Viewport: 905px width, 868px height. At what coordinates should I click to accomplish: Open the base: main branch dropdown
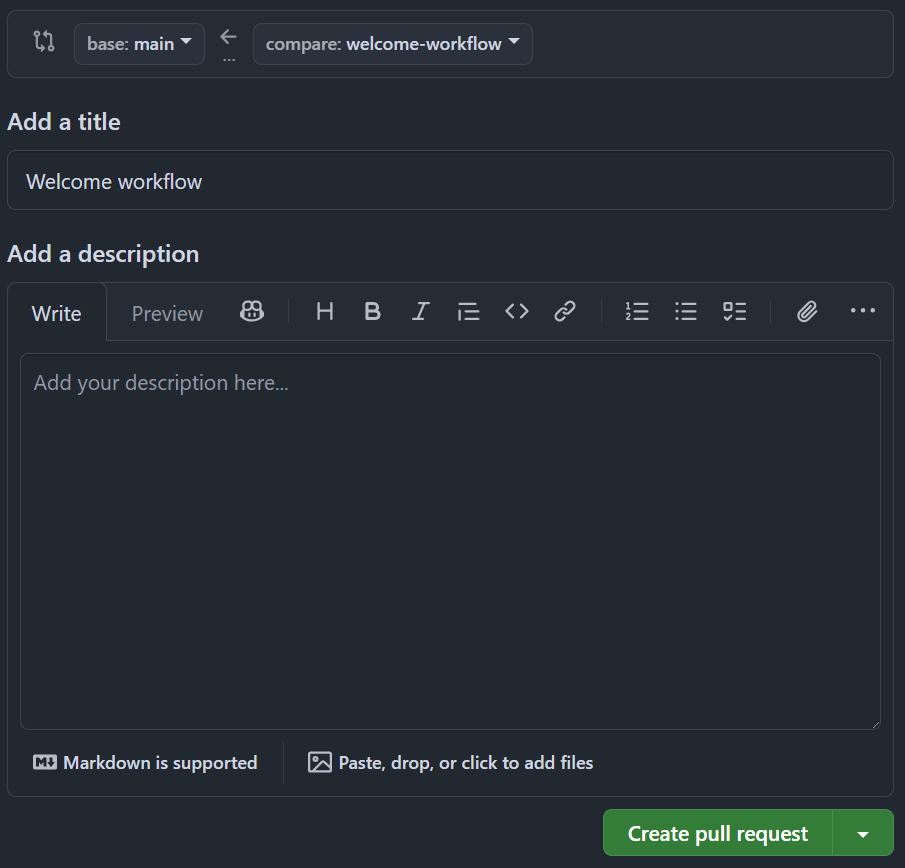coord(139,44)
